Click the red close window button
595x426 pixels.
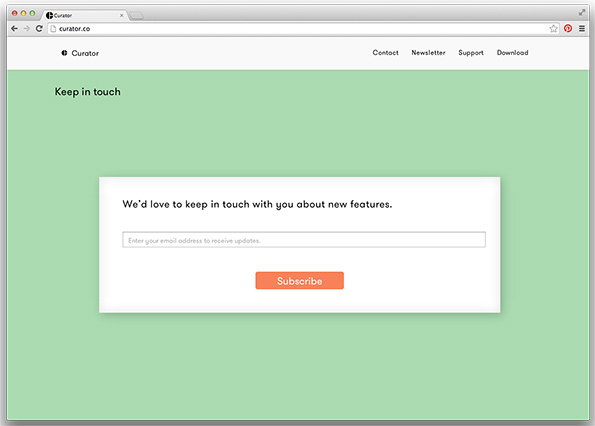(14, 13)
